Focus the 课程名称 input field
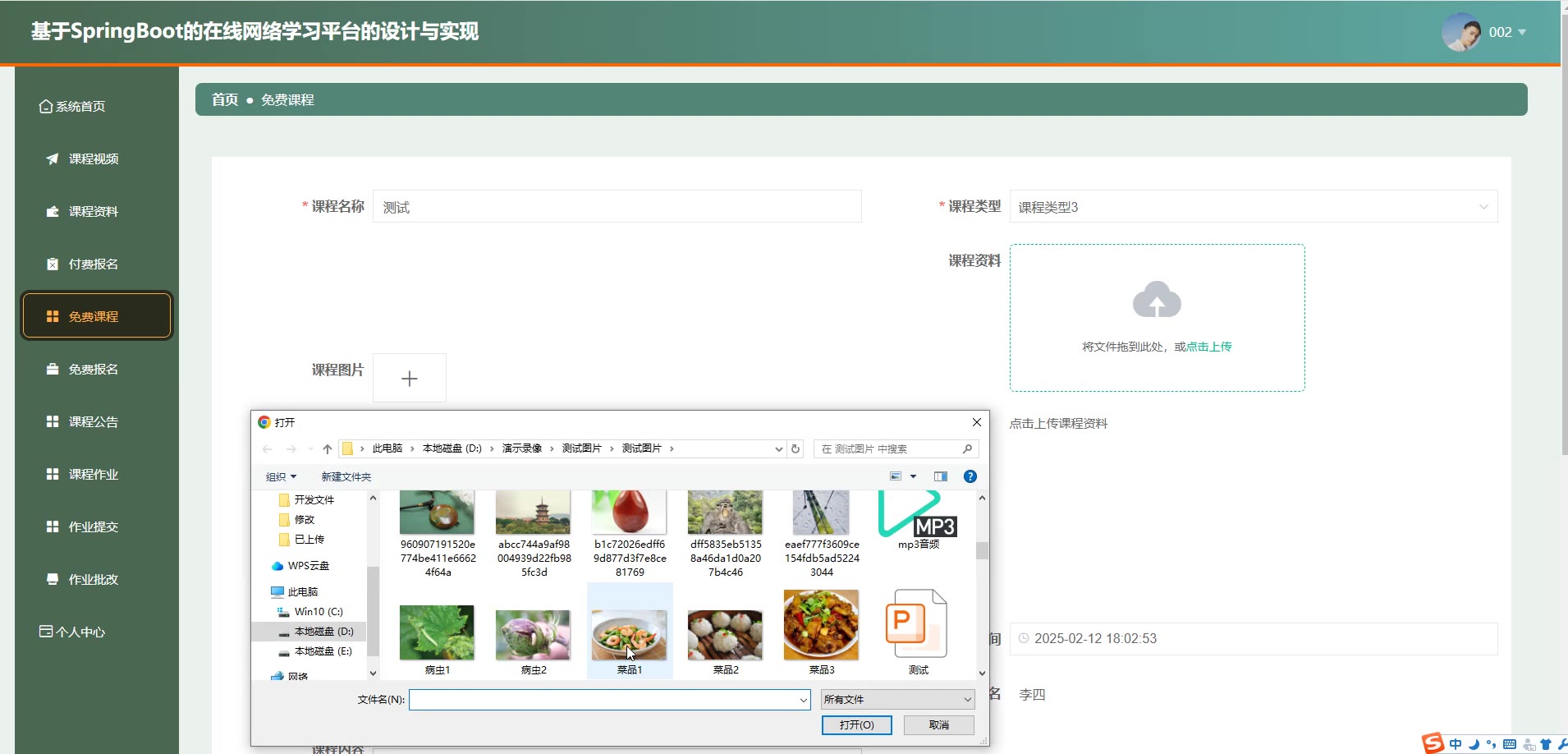This screenshot has width=1568, height=754. point(617,206)
